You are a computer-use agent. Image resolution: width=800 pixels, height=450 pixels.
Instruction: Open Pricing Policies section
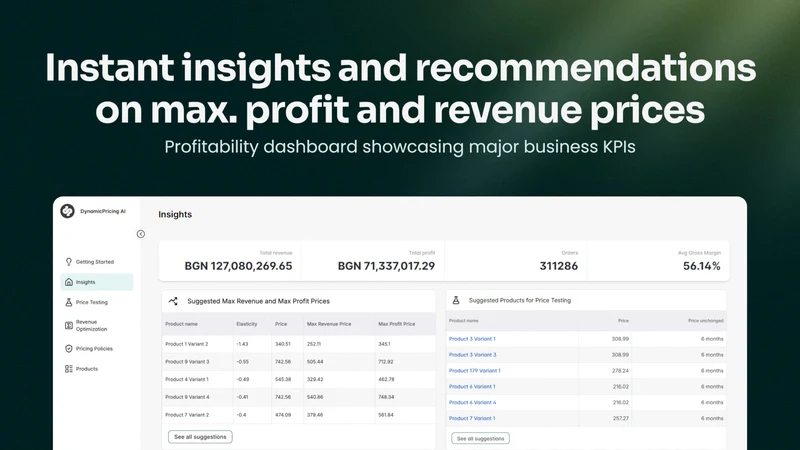coord(96,348)
